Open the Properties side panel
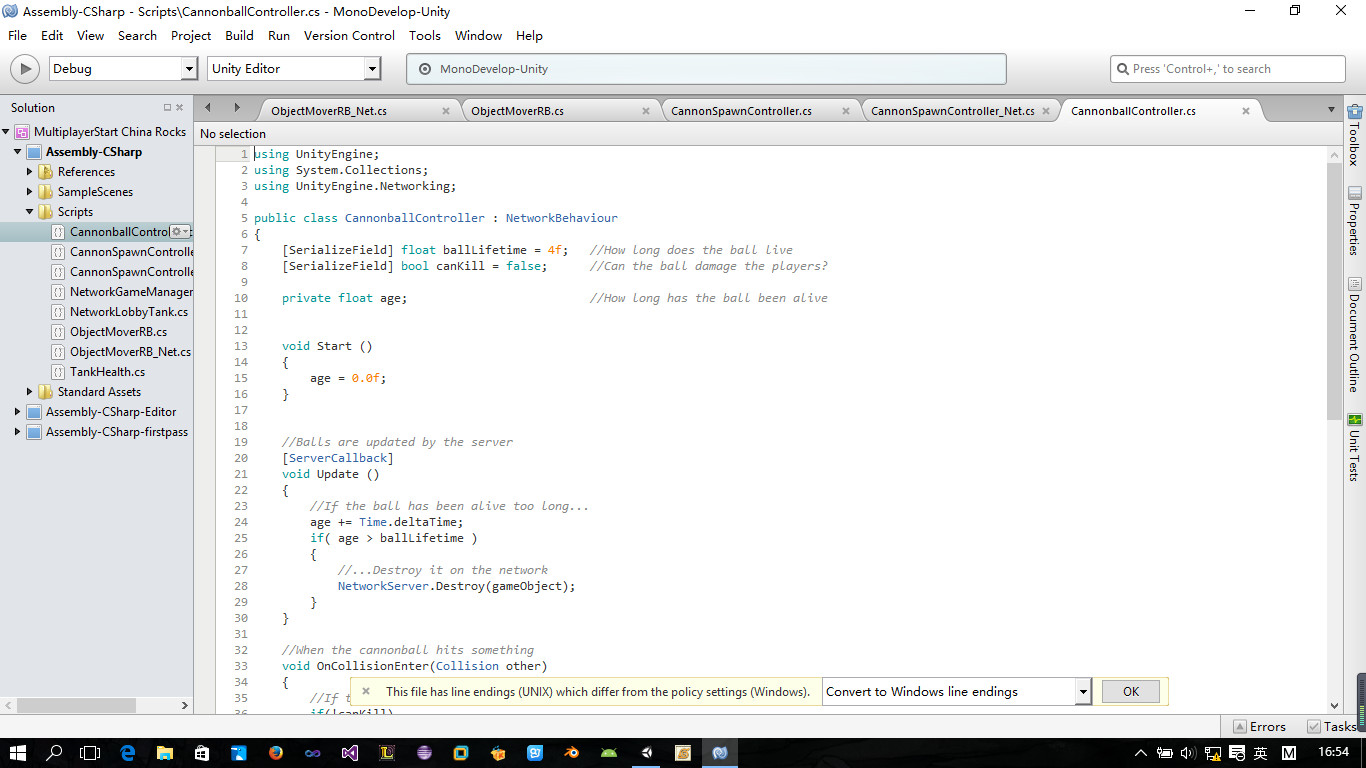Viewport: 1366px width, 768px height. (1354, 221)
